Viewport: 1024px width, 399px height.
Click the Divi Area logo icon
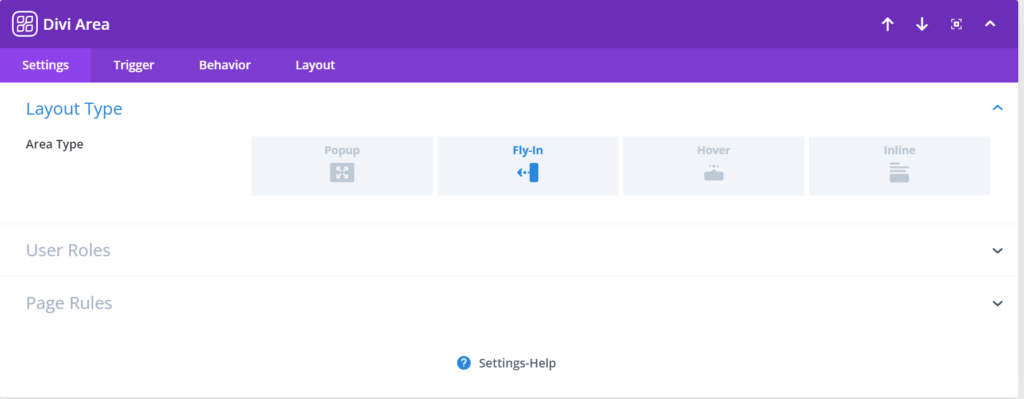click(x=25, y=24)
